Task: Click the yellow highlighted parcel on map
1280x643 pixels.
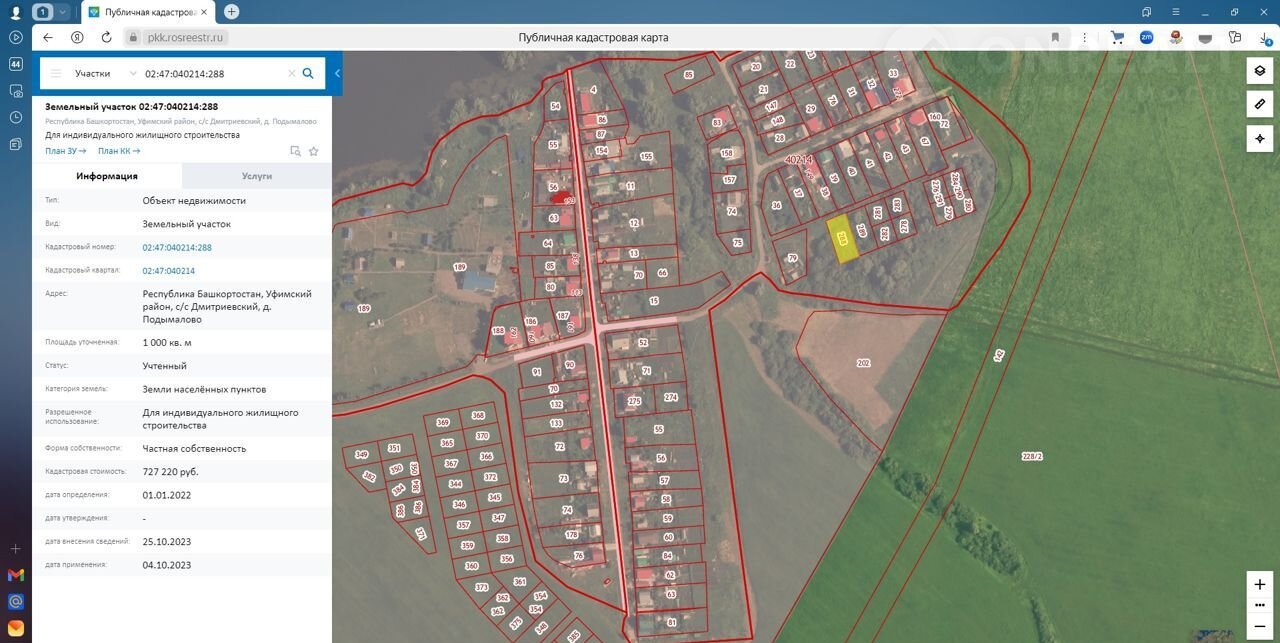Action: [x=845, y=240]
